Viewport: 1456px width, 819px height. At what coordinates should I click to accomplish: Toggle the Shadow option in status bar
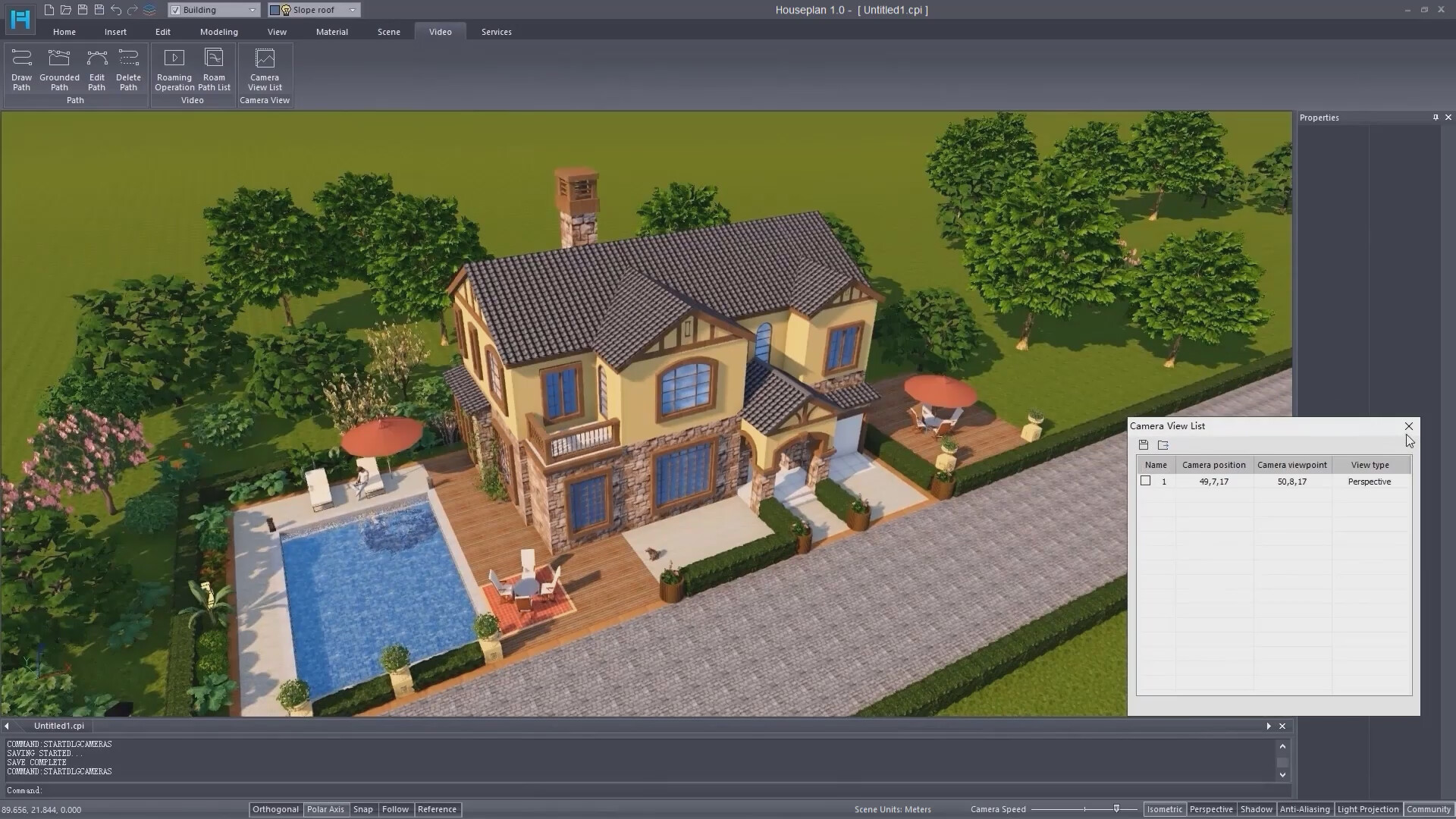coord(1256,809)
